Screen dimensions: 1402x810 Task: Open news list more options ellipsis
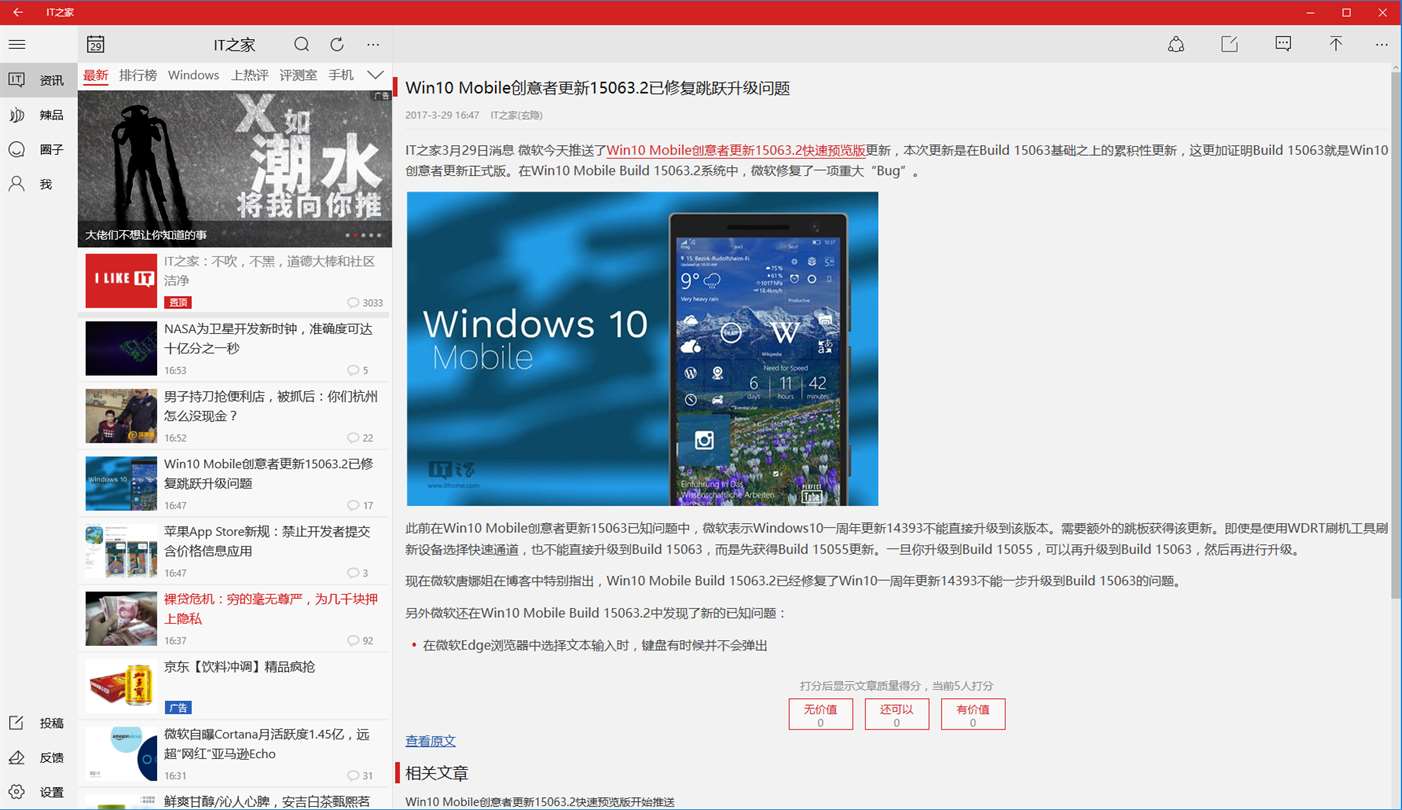click(x=373, y=45)
